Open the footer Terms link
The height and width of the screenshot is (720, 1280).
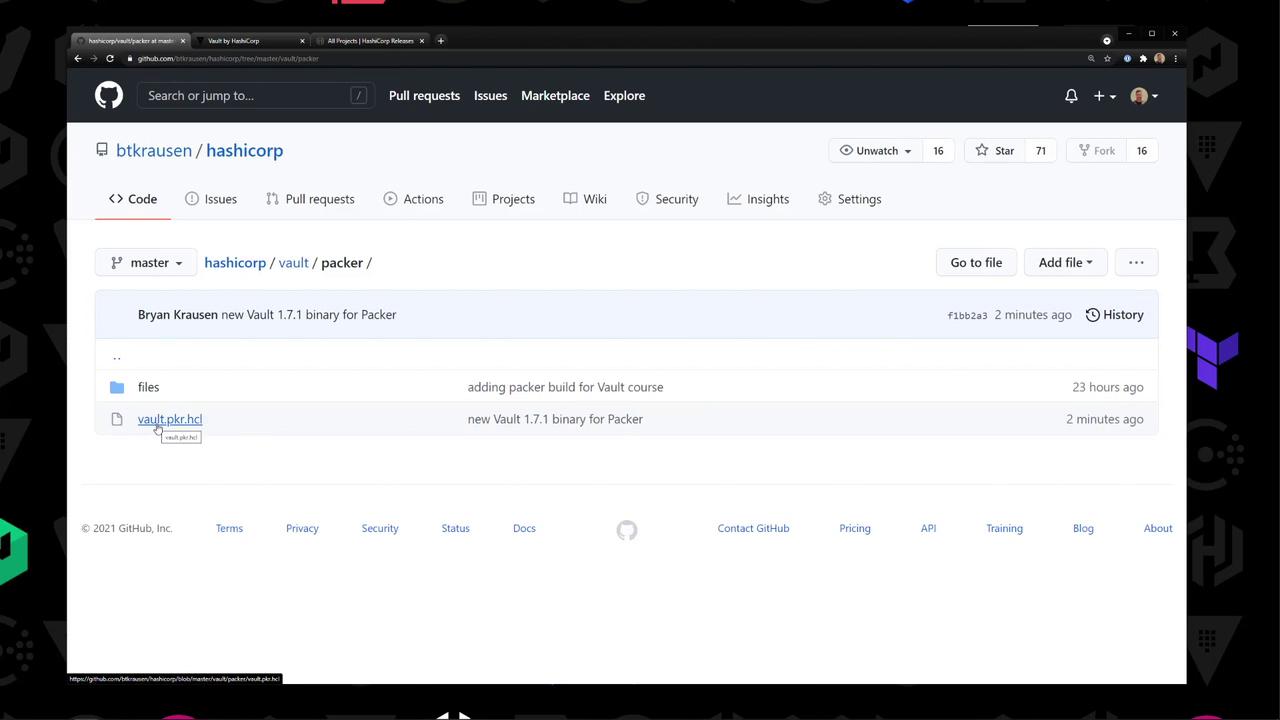(x=229, y=528)
